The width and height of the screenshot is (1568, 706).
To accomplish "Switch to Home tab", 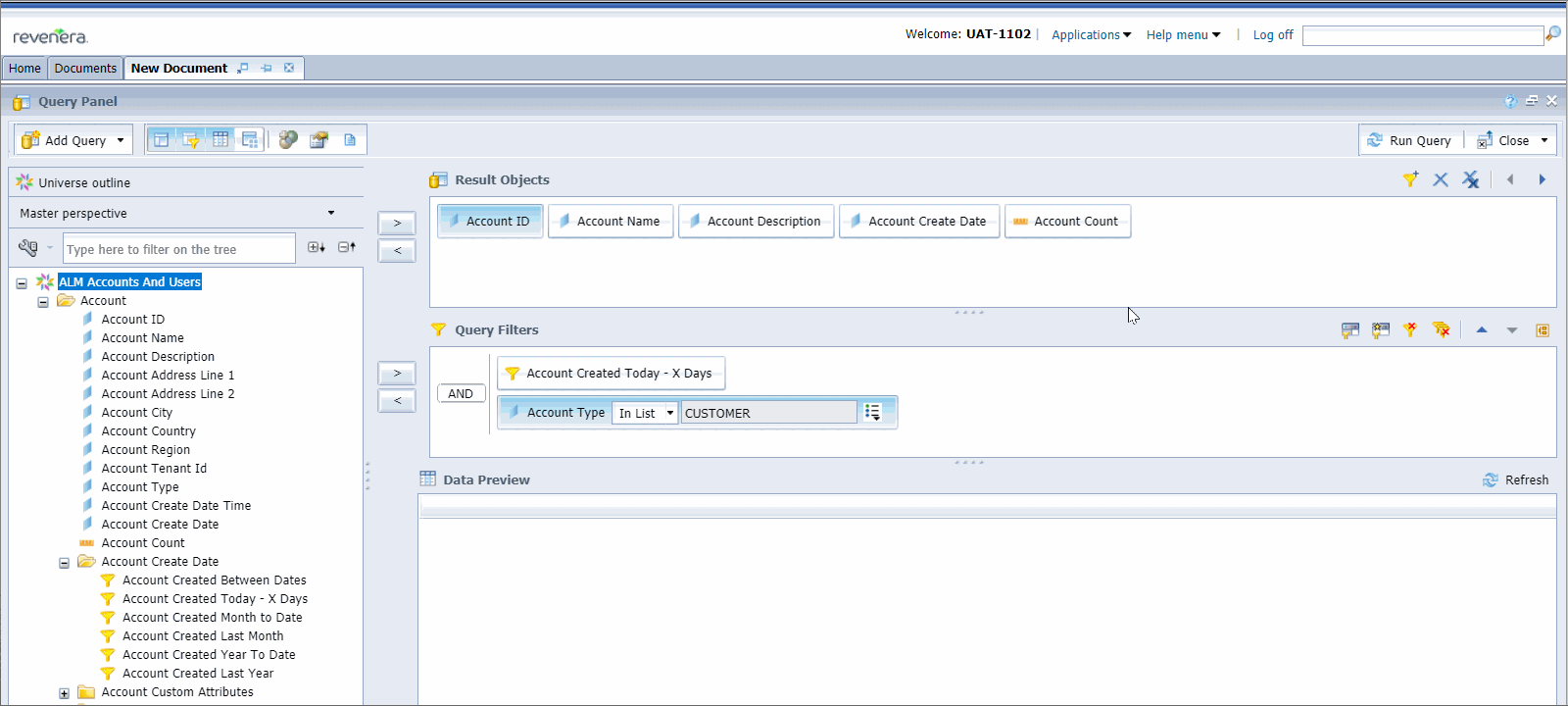I will pos(24,68).
